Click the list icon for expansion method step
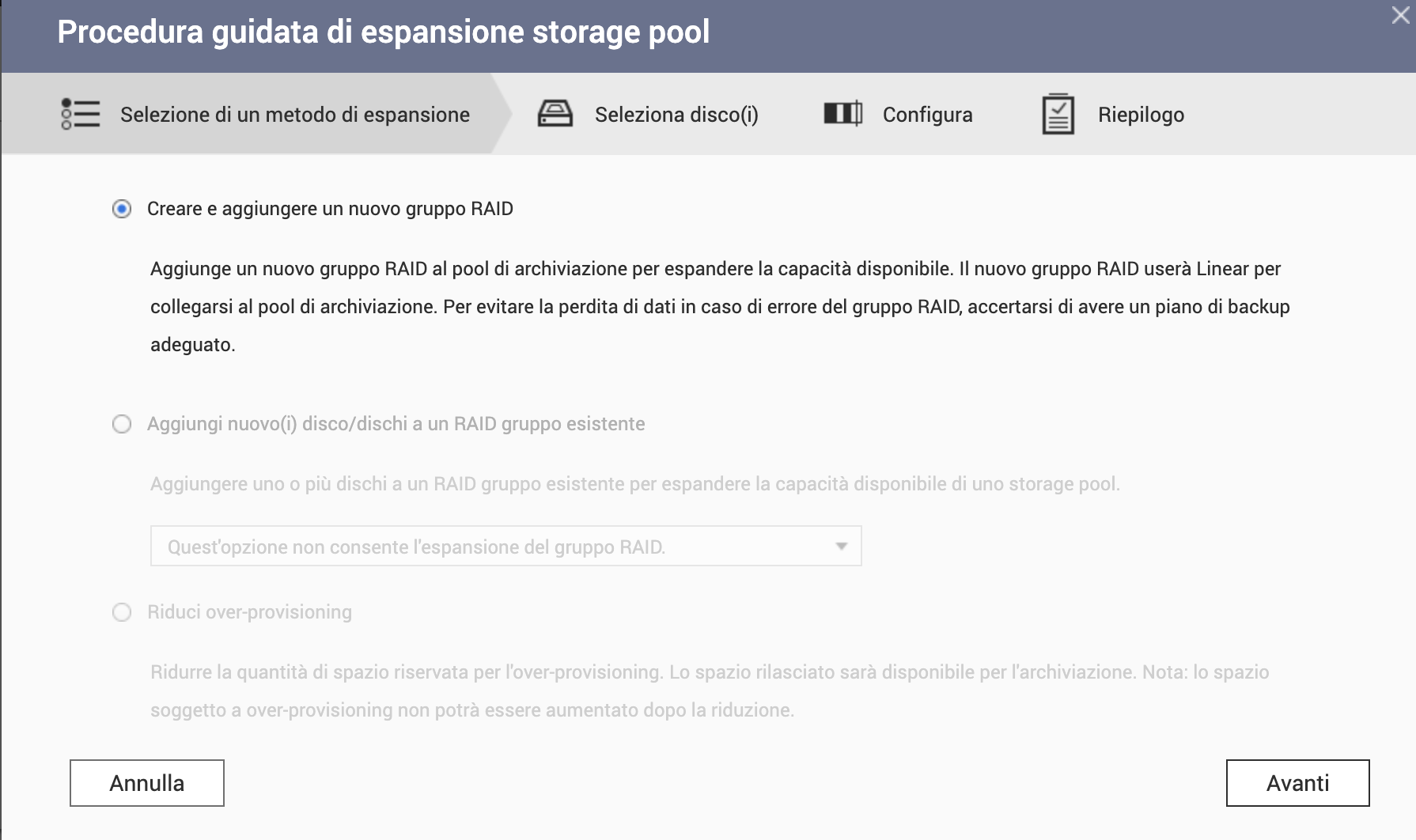Screen dimensions: 1416x840 click(81, 114)
